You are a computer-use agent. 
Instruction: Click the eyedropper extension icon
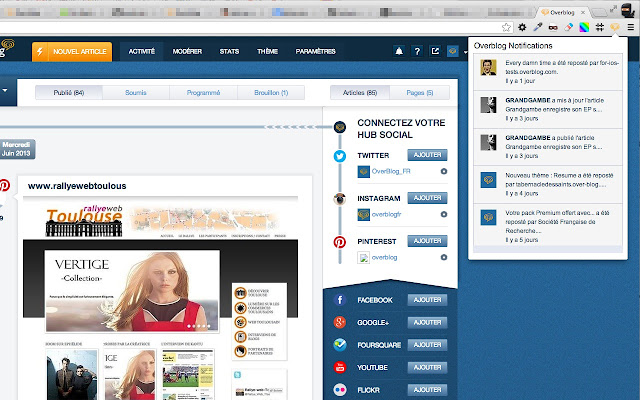pos(538,27)
